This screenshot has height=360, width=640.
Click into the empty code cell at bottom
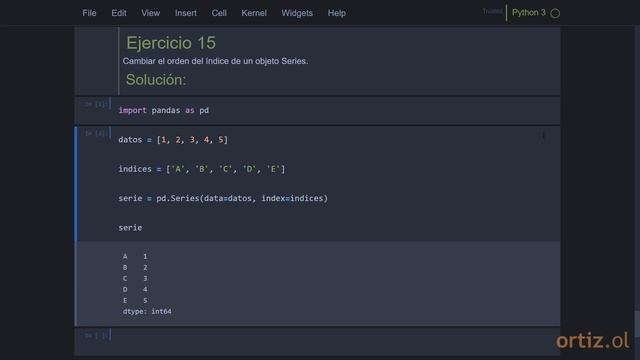[x=335, y=341]
